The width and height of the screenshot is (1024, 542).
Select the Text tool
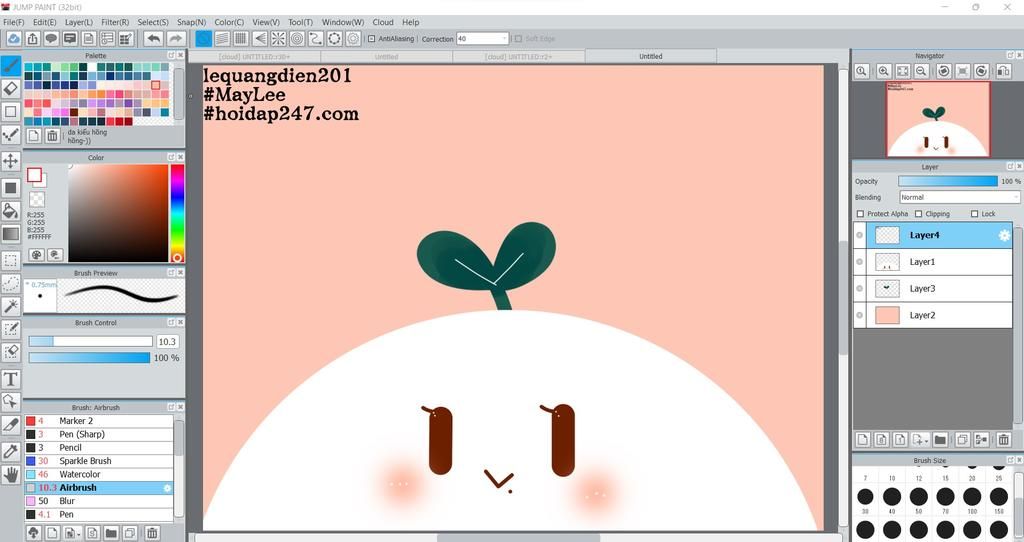click(x=10, y=379)
